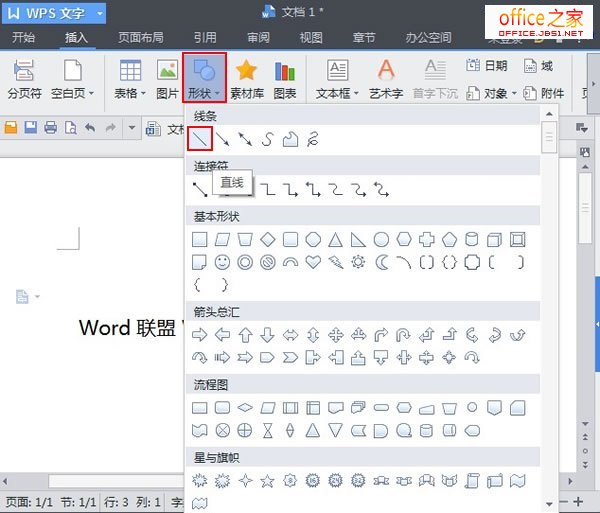
Task: Switch to the 页面布局 tab
Action: click(x=140, y=37)
